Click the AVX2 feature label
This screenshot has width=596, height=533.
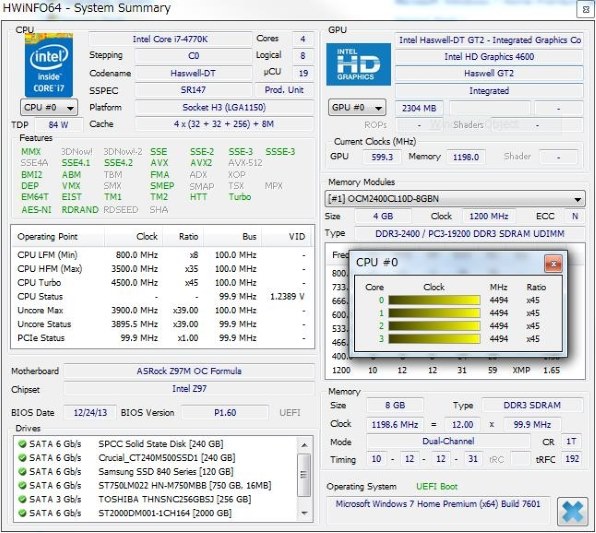(201, 163)
